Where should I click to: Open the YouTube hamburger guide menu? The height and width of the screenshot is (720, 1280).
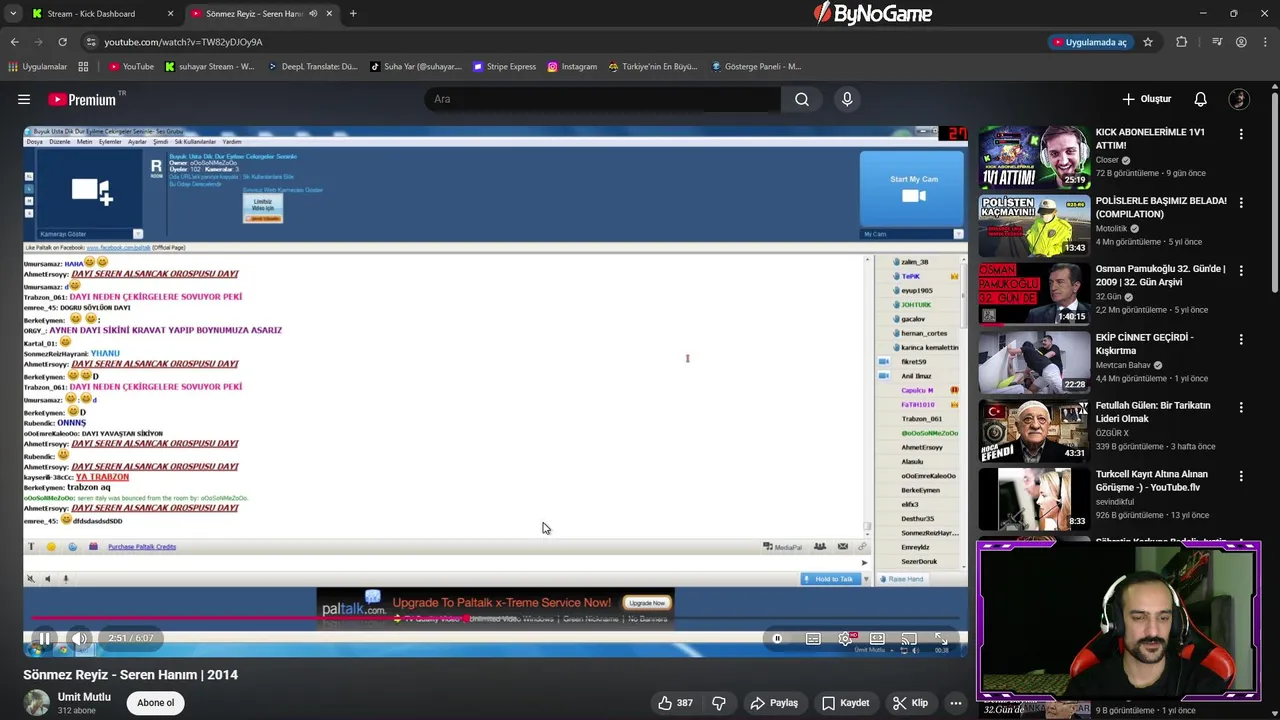[24, 99]
